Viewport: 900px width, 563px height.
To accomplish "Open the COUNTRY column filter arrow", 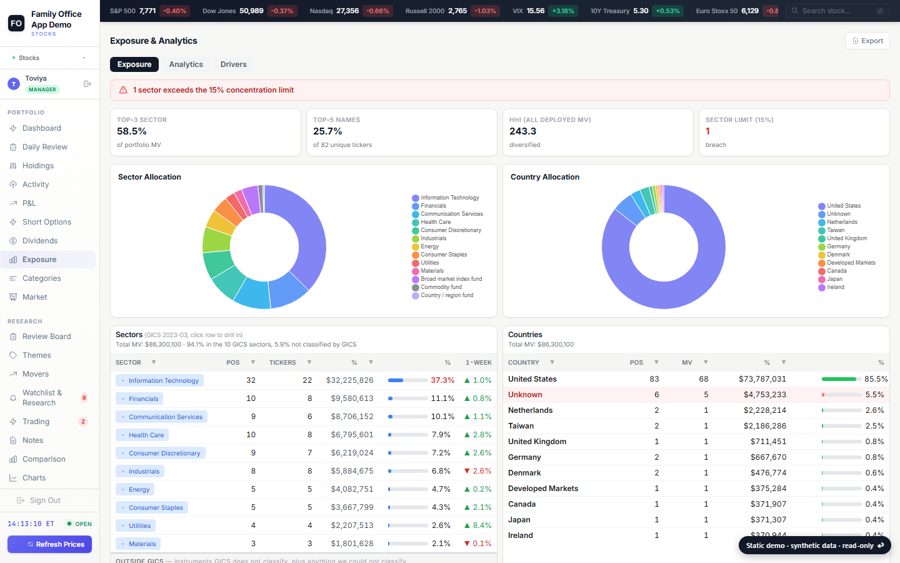I will pos(552,362).
